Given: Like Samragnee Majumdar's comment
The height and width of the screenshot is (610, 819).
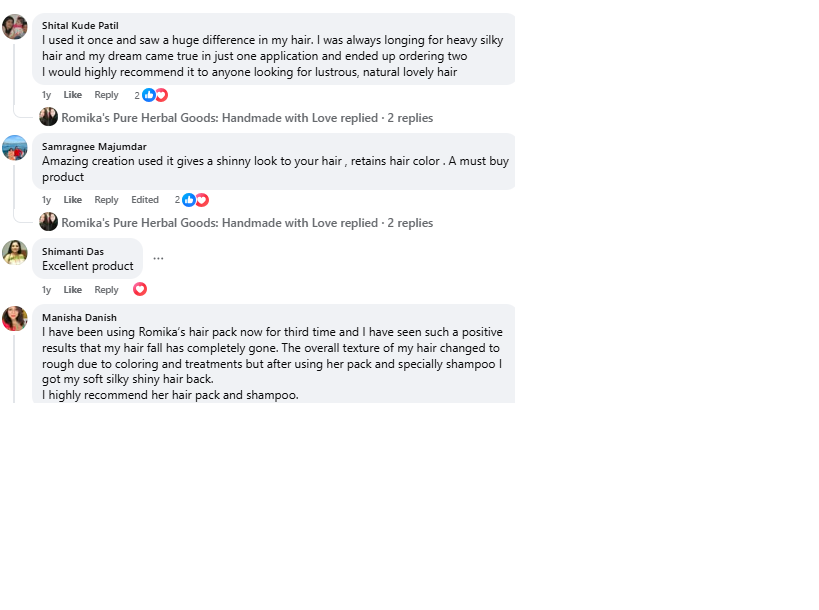Looking at the screenshot, I should [73, 200].
